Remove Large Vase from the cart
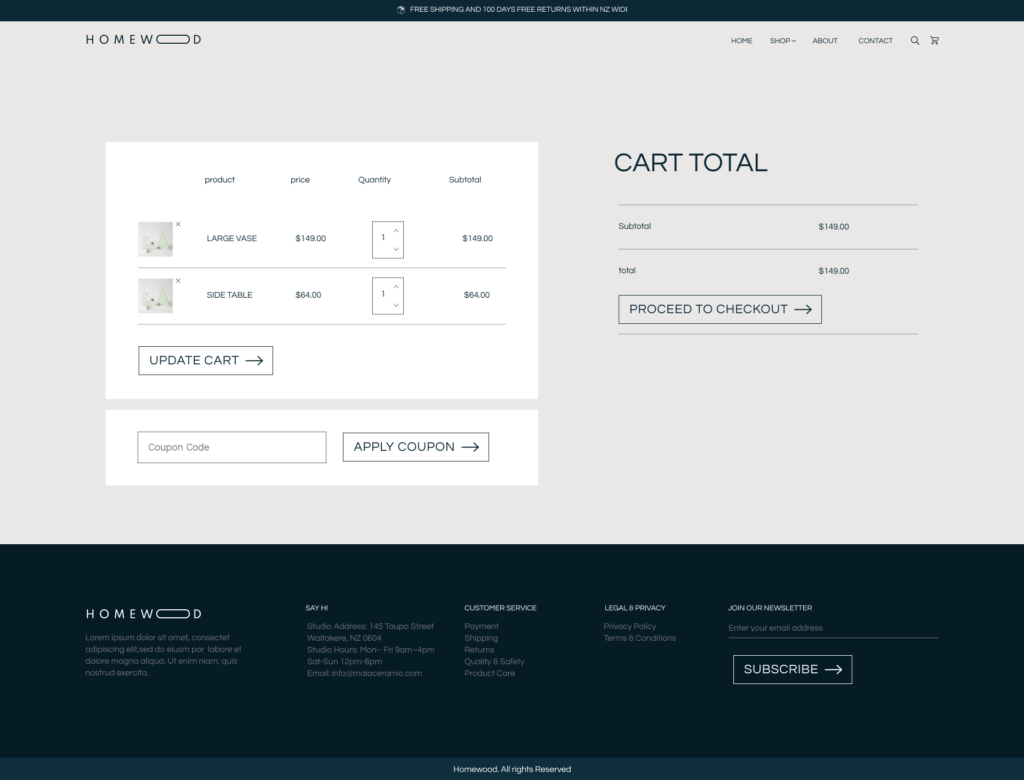Viewport: 1024px width, 780px height. (x=178, y=225)
